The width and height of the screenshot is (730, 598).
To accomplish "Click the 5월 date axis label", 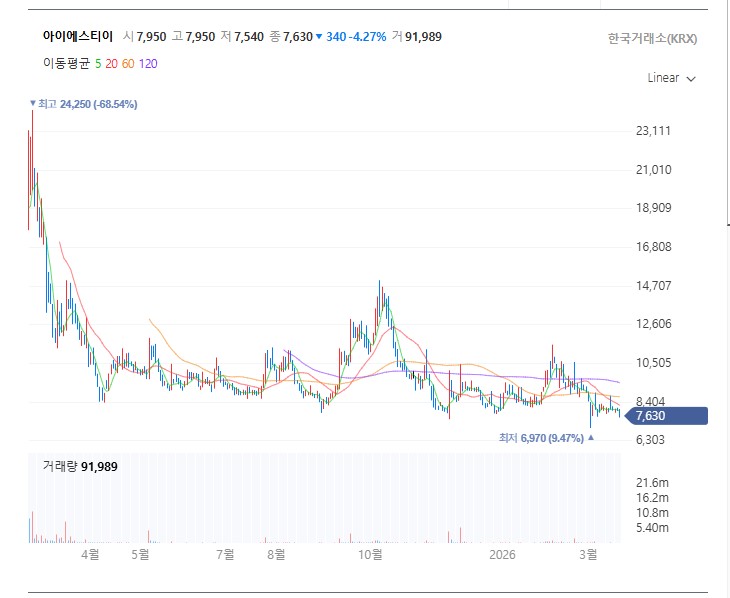I will (x=140, y=554).
